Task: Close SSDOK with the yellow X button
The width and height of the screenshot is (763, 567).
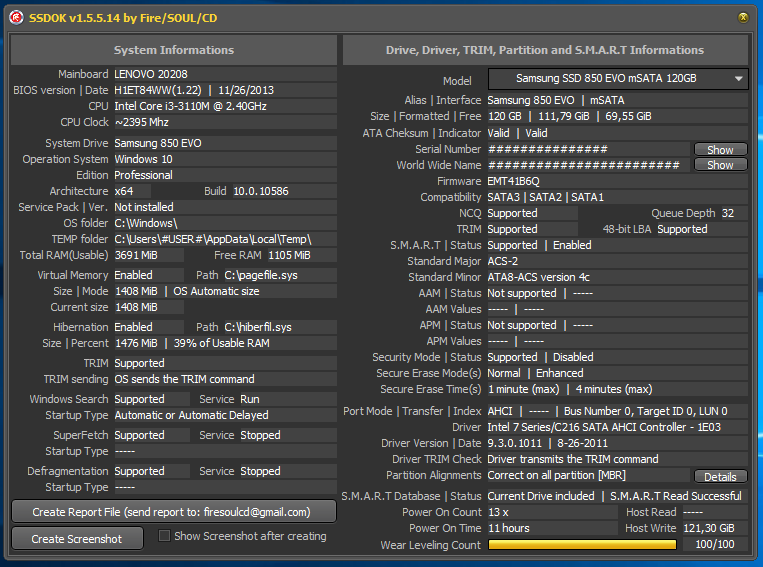Action: 743,18
